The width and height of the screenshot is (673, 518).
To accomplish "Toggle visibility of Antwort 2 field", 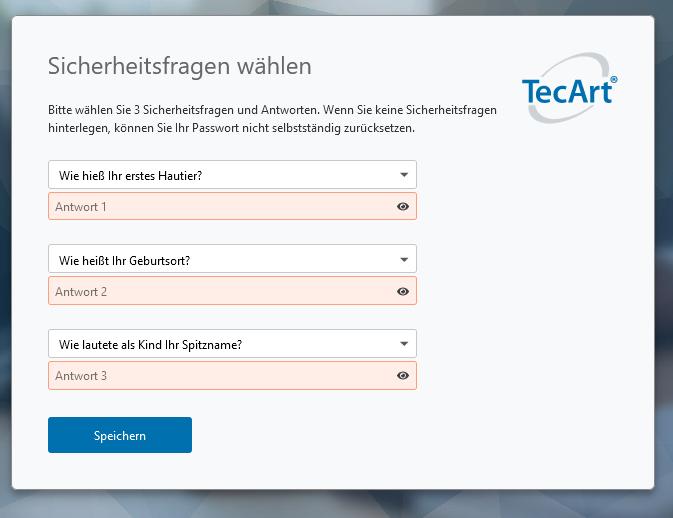I will [x=403, y=291].
